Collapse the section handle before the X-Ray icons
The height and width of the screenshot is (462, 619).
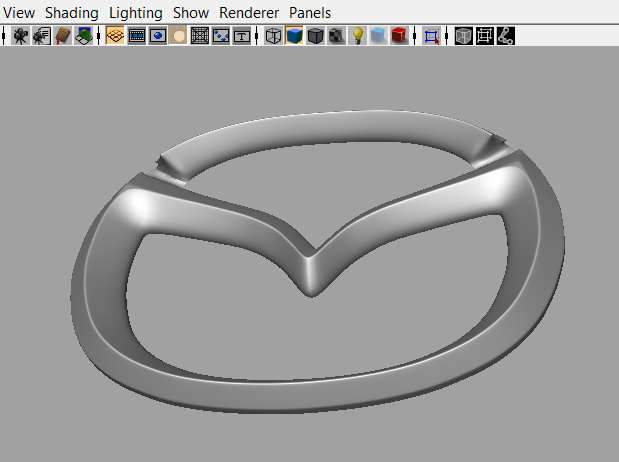[446, 36]
